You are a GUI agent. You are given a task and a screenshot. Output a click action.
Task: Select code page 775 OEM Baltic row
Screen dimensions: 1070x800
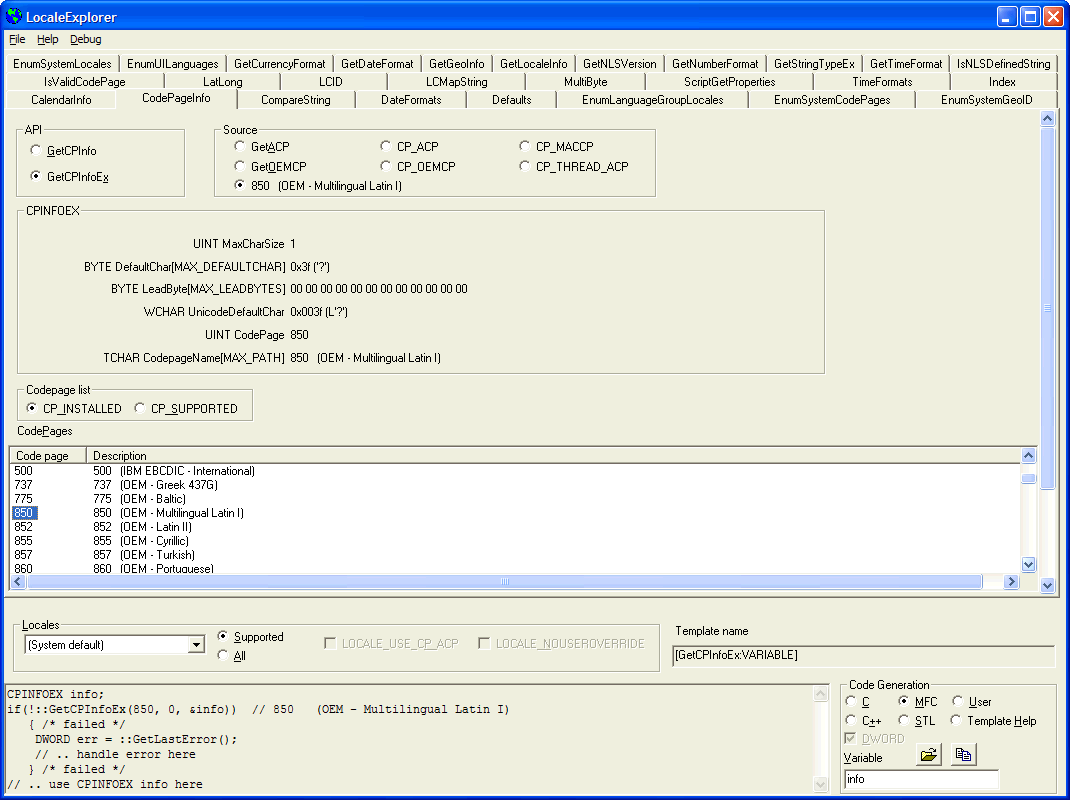[x=515, y=498]
